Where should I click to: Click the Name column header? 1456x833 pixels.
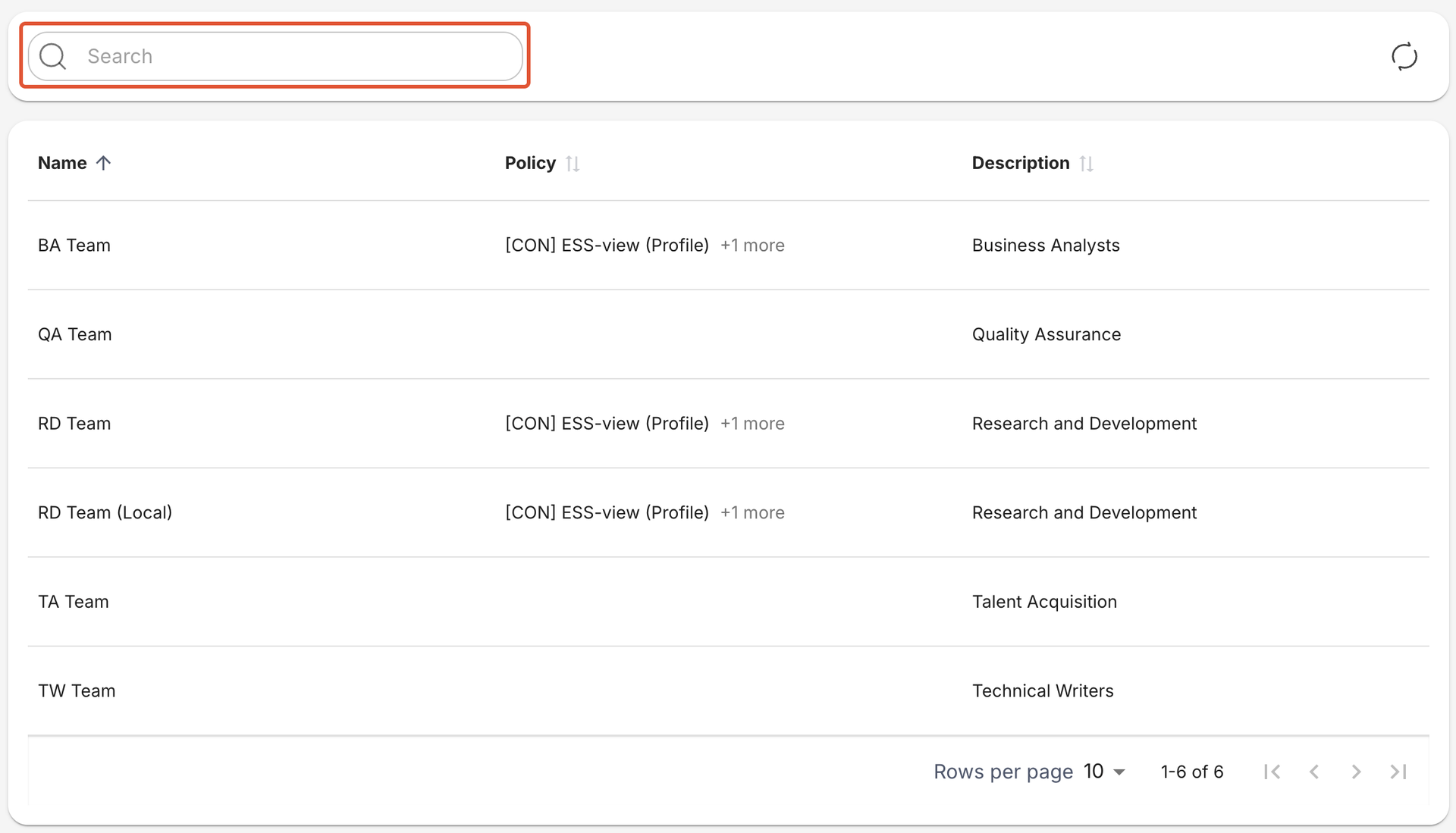click(62, 163)
